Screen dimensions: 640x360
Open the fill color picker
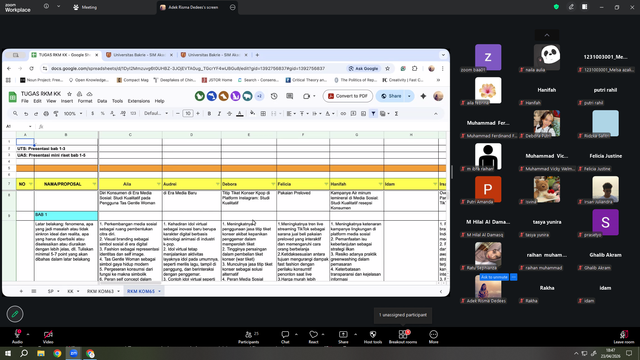(x=253, y=113)
